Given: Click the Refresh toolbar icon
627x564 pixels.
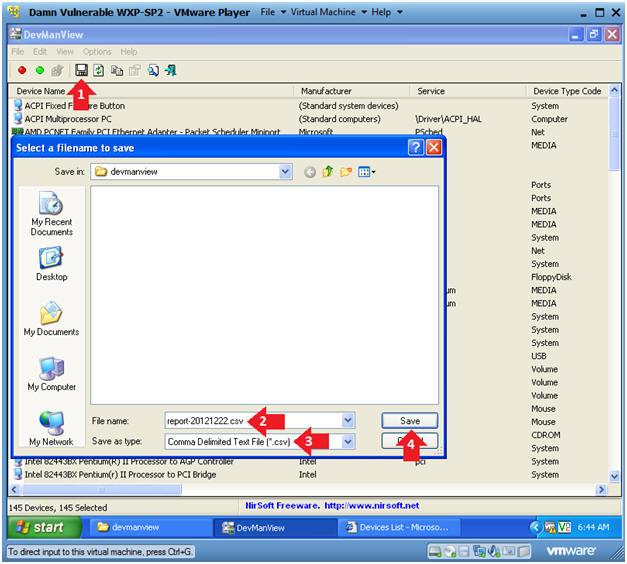Looking at the screenshot, I should [99, 71].
